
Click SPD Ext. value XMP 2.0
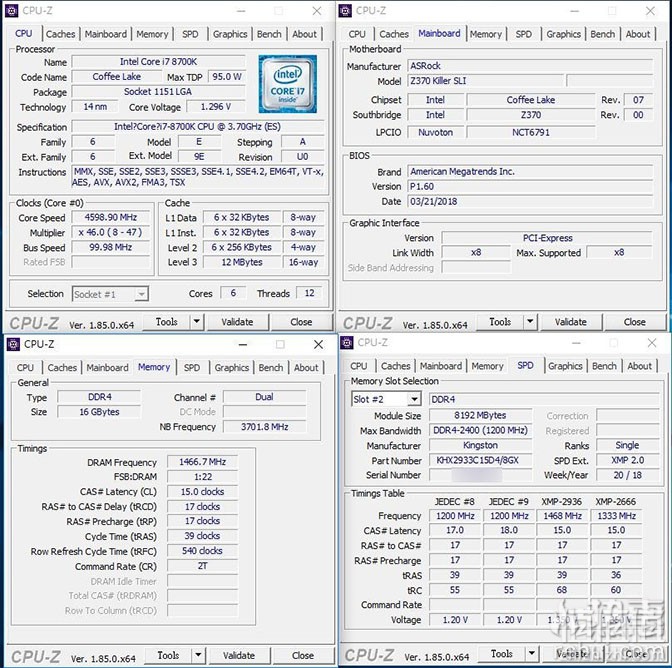tap(627, 460)
